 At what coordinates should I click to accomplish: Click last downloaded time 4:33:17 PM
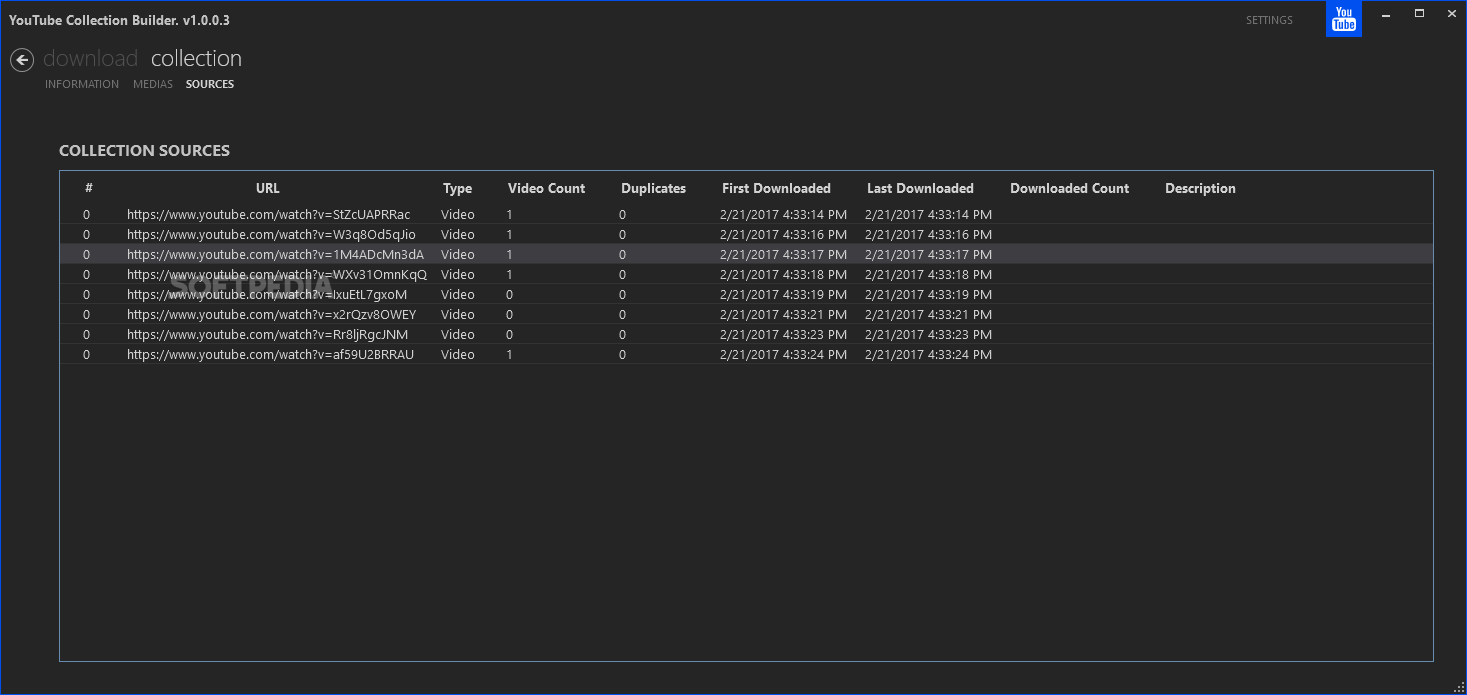coord(928,254)
